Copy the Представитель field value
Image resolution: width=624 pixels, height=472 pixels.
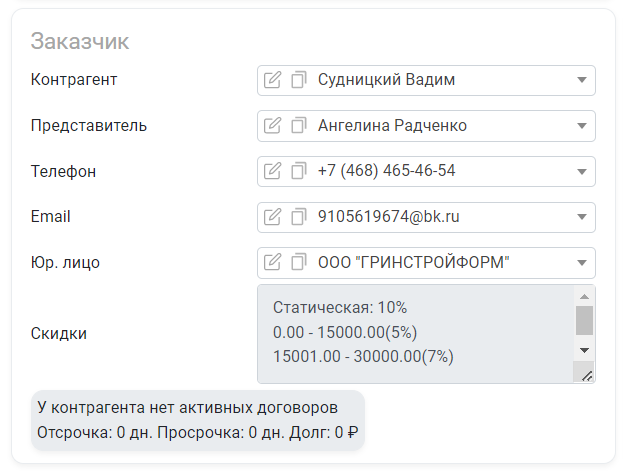[298, 126]
